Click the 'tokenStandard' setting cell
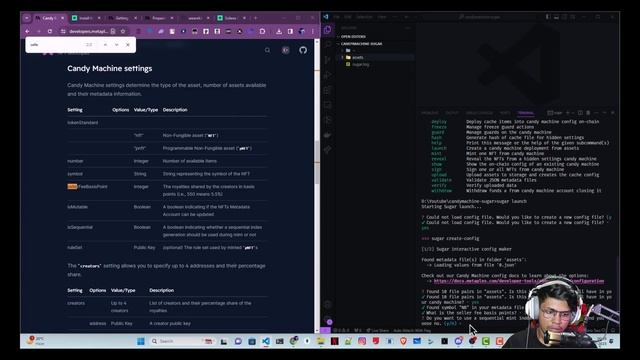The width and height of the screenshot is (640, 360). (x=83, y=122)
